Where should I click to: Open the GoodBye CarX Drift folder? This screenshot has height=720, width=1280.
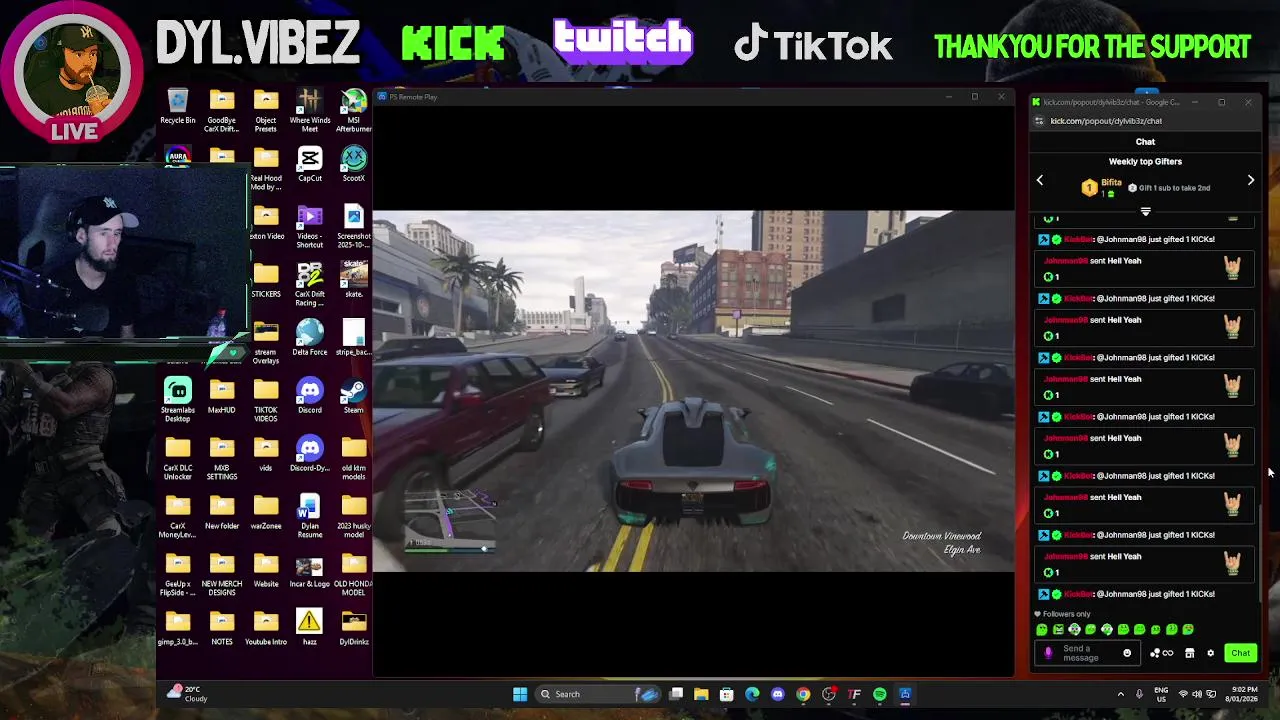coord(222,110)
